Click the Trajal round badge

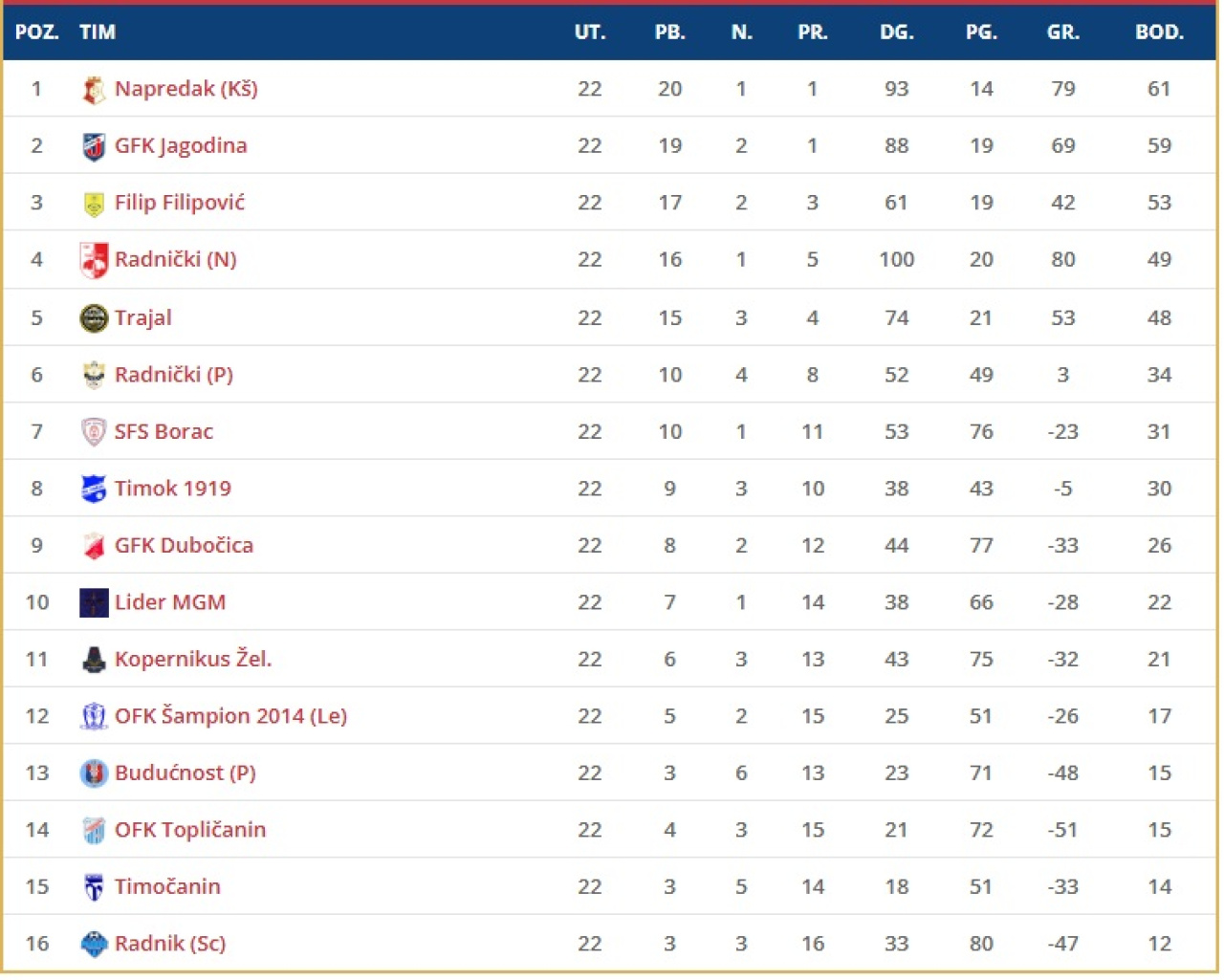click(x=93, y=318)
